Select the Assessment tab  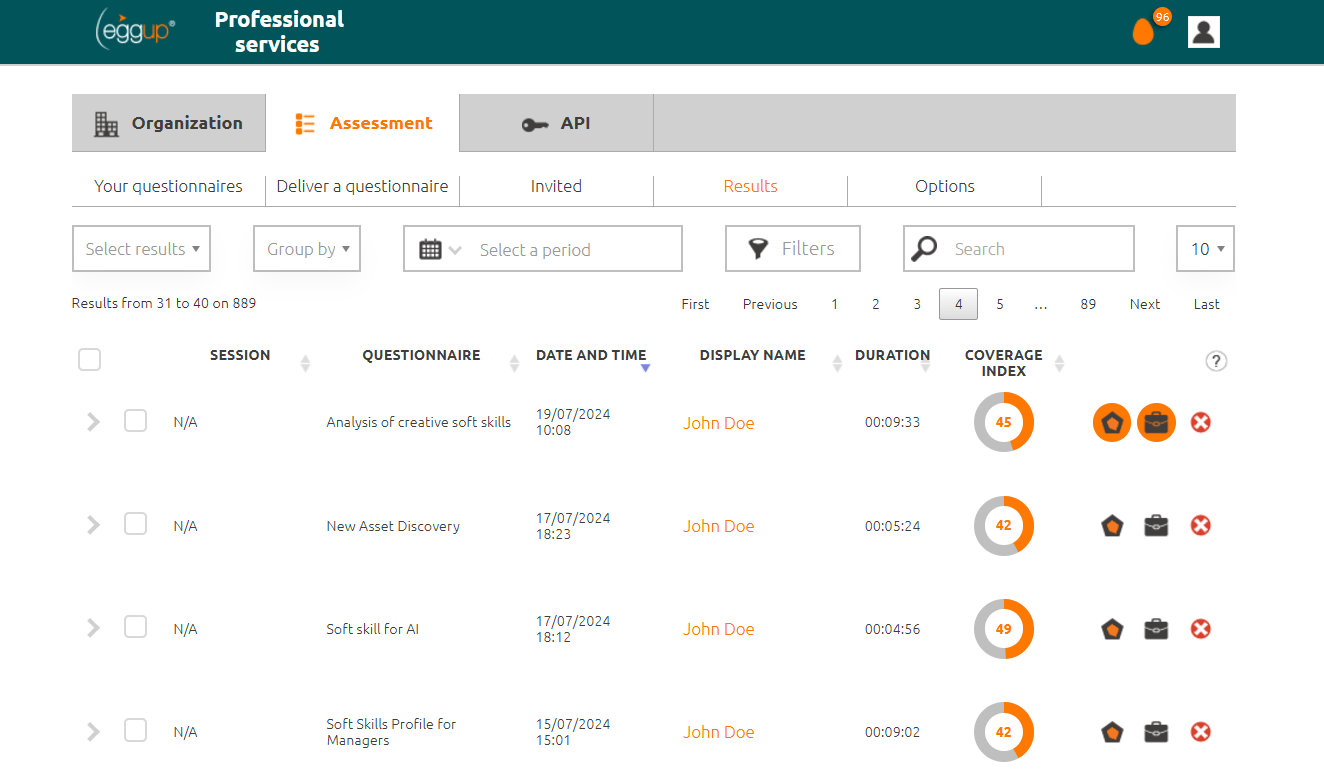coord(363,123)
